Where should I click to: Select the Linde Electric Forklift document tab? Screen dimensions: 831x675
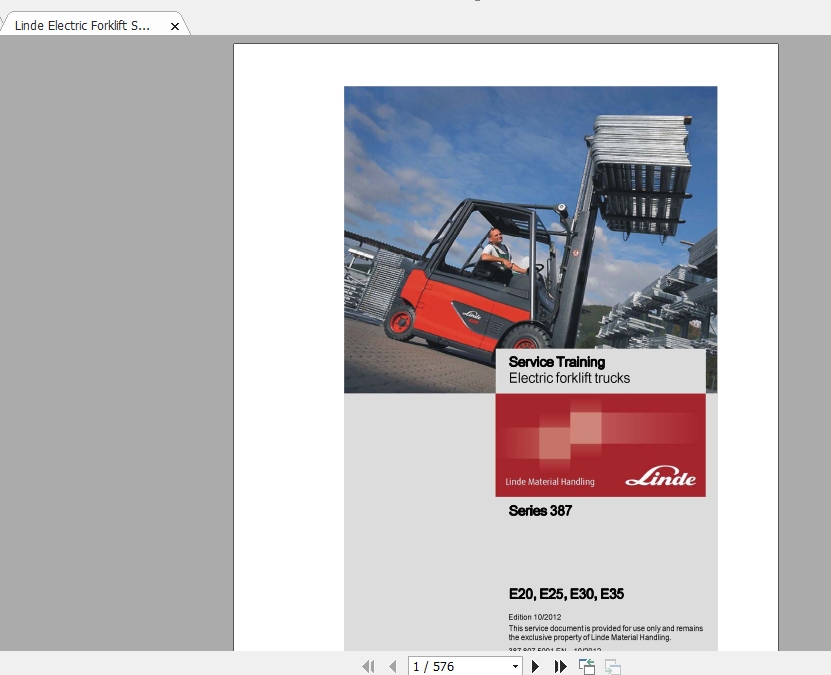pyautogui.click(x=83, y=26)
